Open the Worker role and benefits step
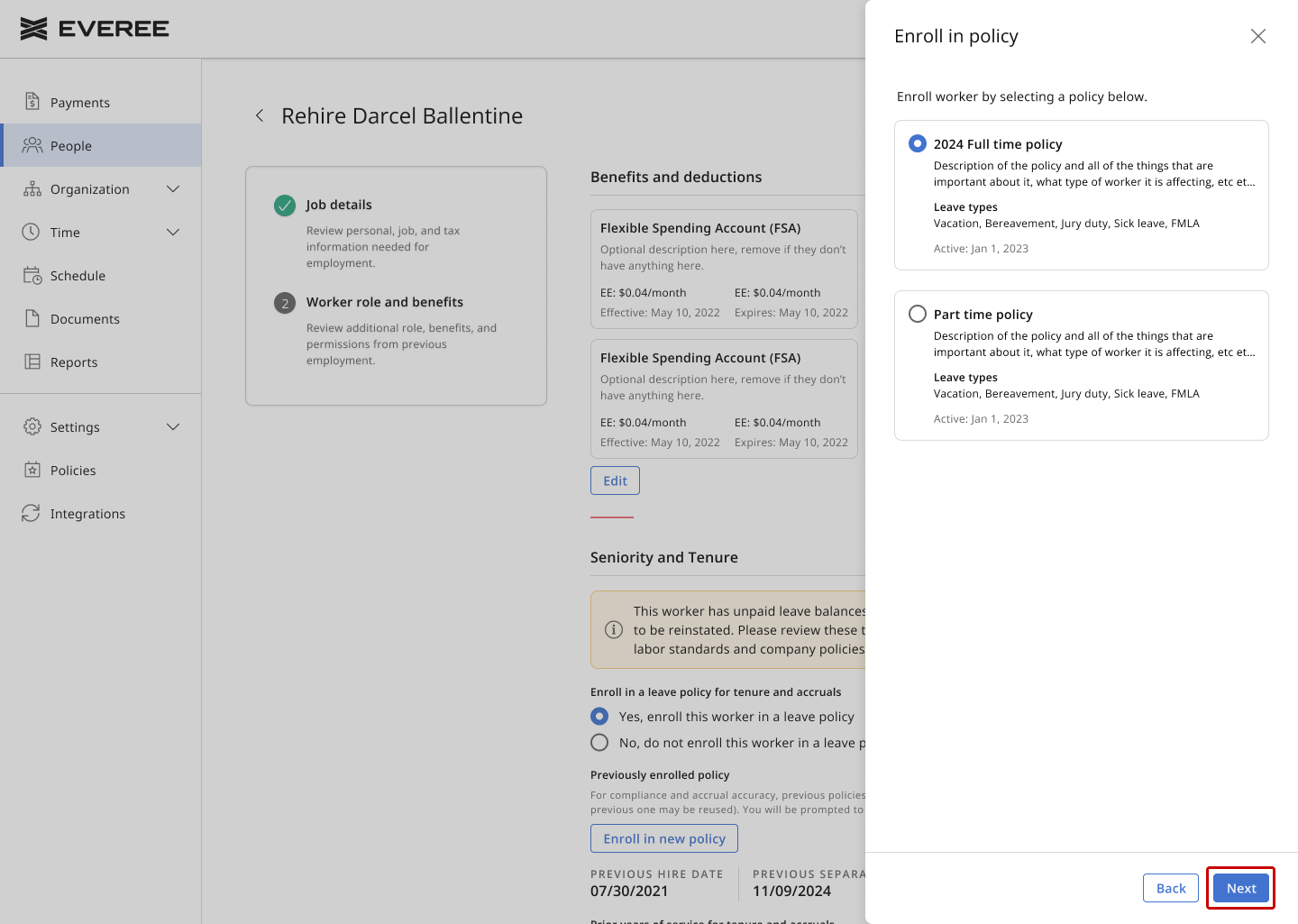 (x=384, y=302)
